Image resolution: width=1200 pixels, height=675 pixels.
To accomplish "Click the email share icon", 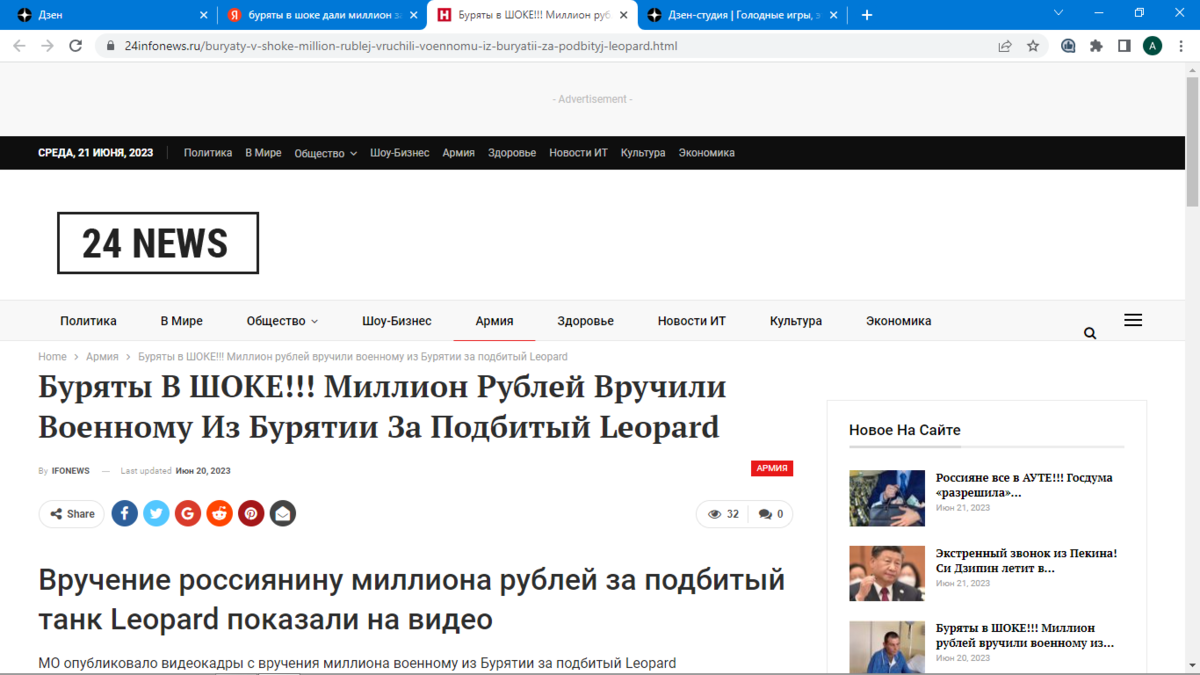I will 283,514.
